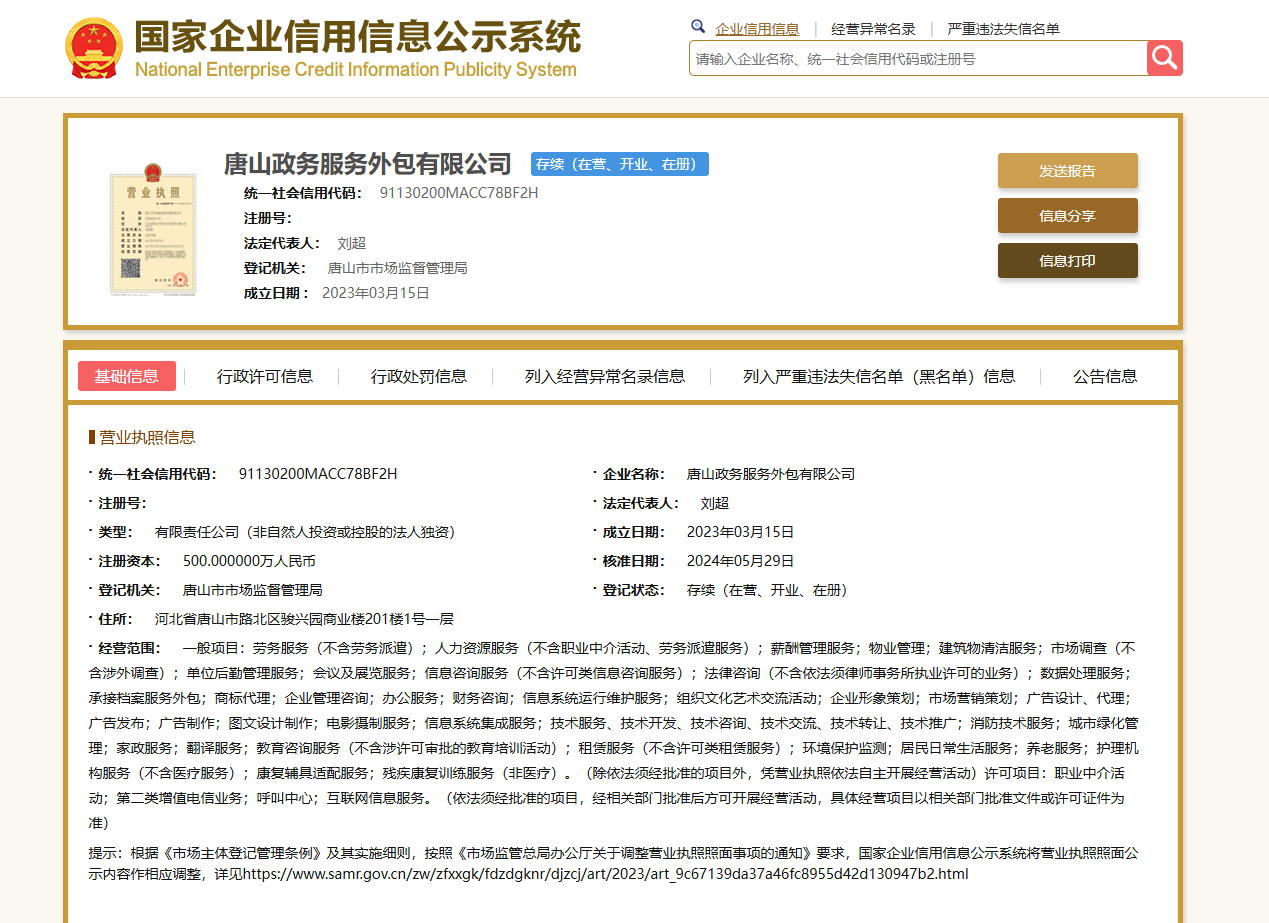The height and width of the screenshot is (923, 1269).
Task: Click the 信息分享 button
Action: 1067,216
